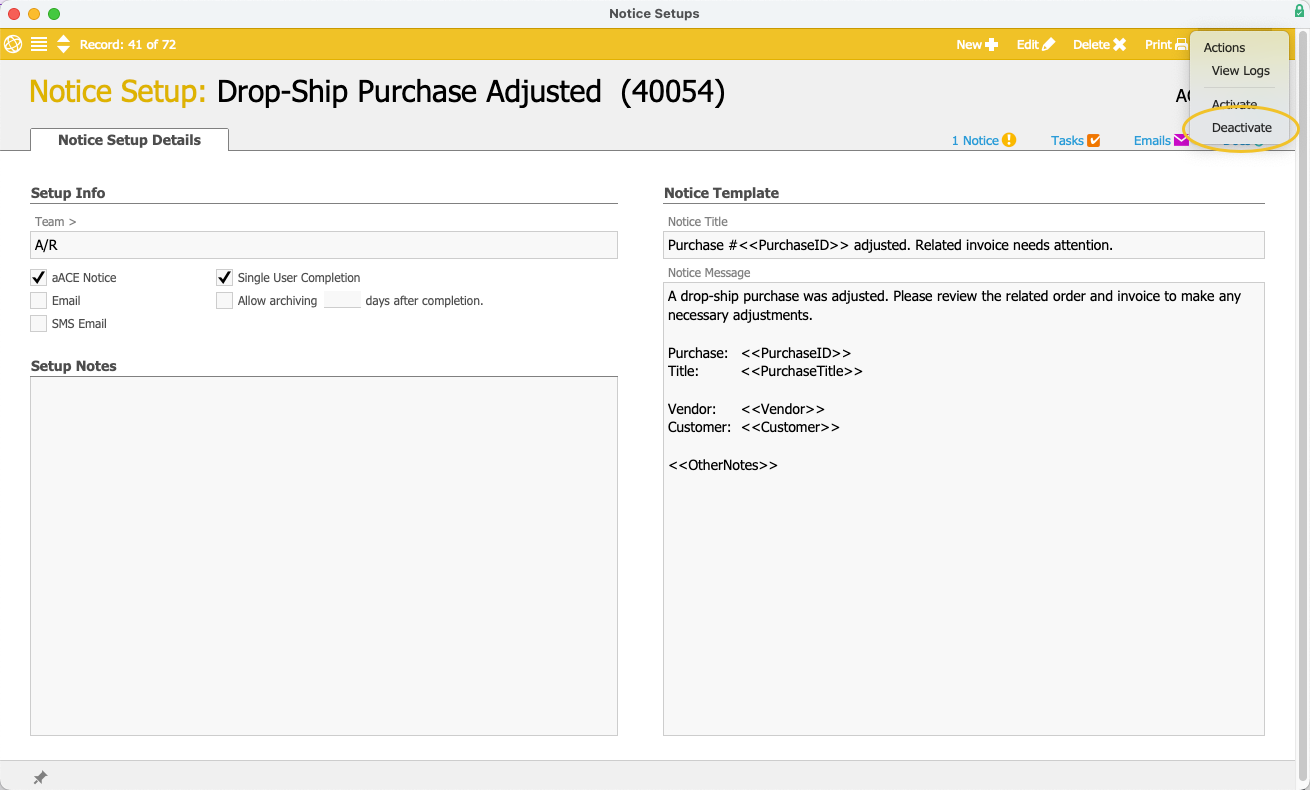1310x790 pixels.
Task: Toggle the Single User Completion checkbox
Action: coord(225,278)
